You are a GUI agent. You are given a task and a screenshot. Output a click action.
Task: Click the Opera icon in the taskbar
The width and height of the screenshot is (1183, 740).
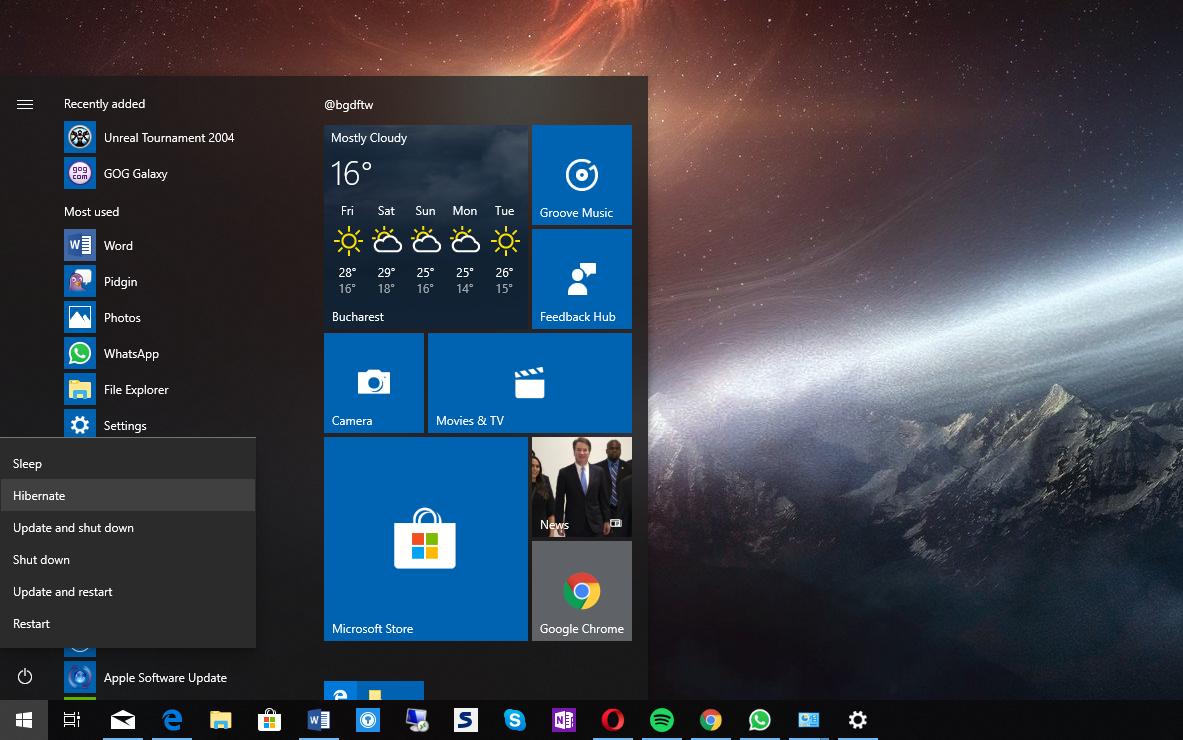point(613,720)
